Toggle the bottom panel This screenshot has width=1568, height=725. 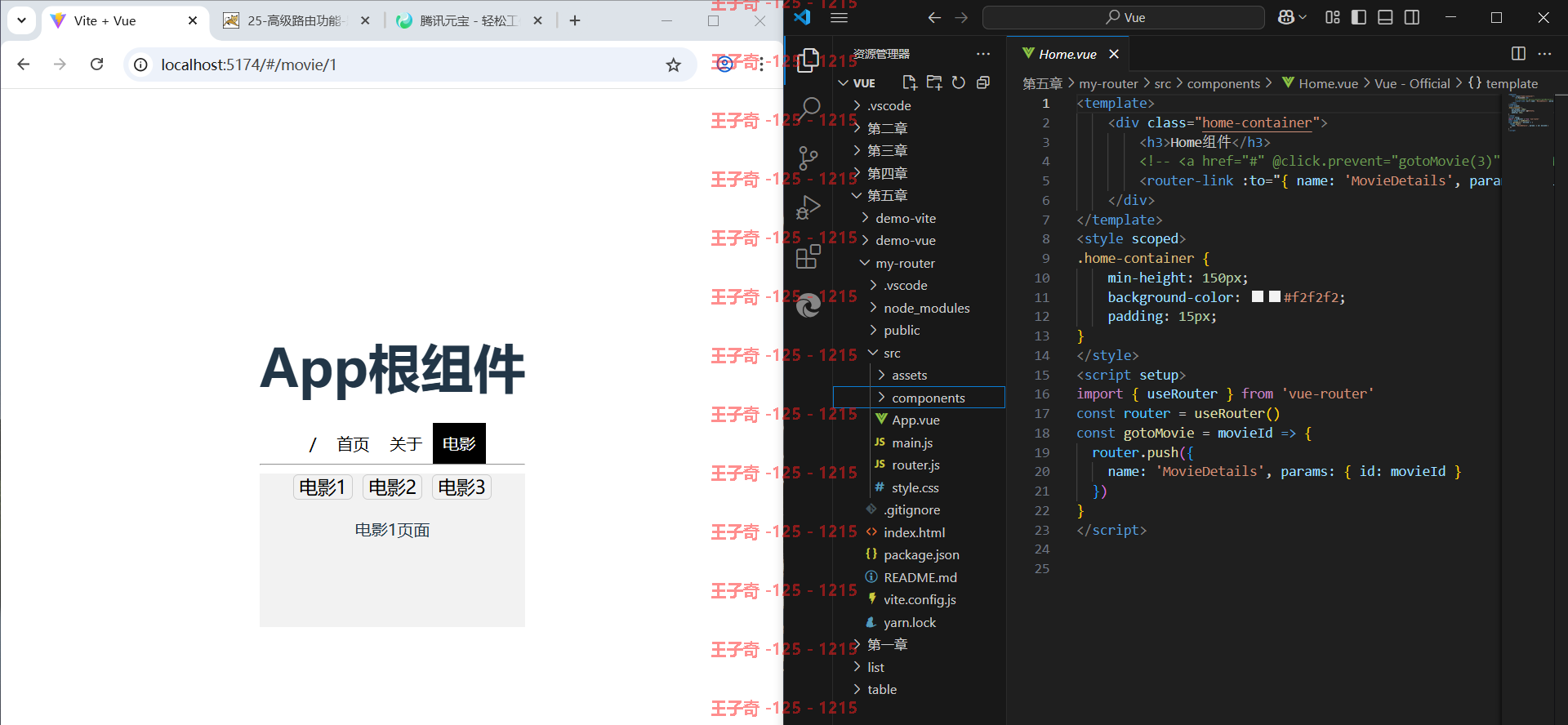[x=1385, y=17]
